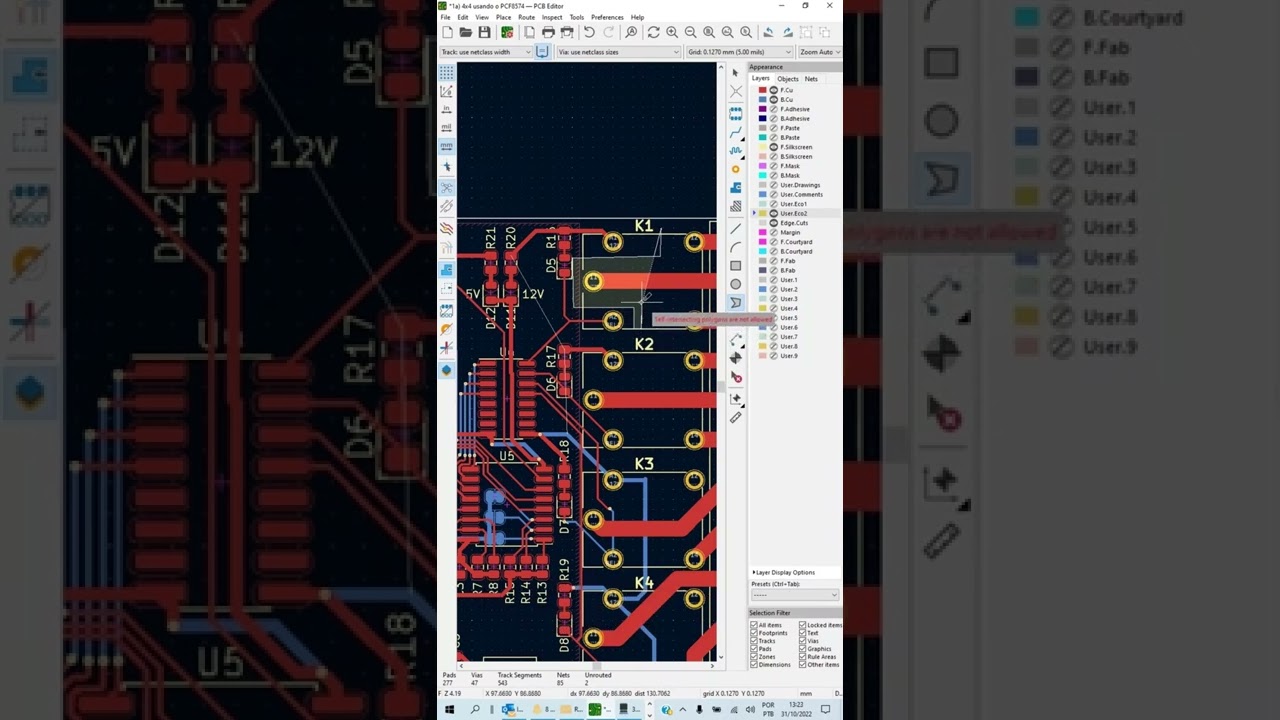
Task: Select the arrow Select tool
Action: pos(736,73)
